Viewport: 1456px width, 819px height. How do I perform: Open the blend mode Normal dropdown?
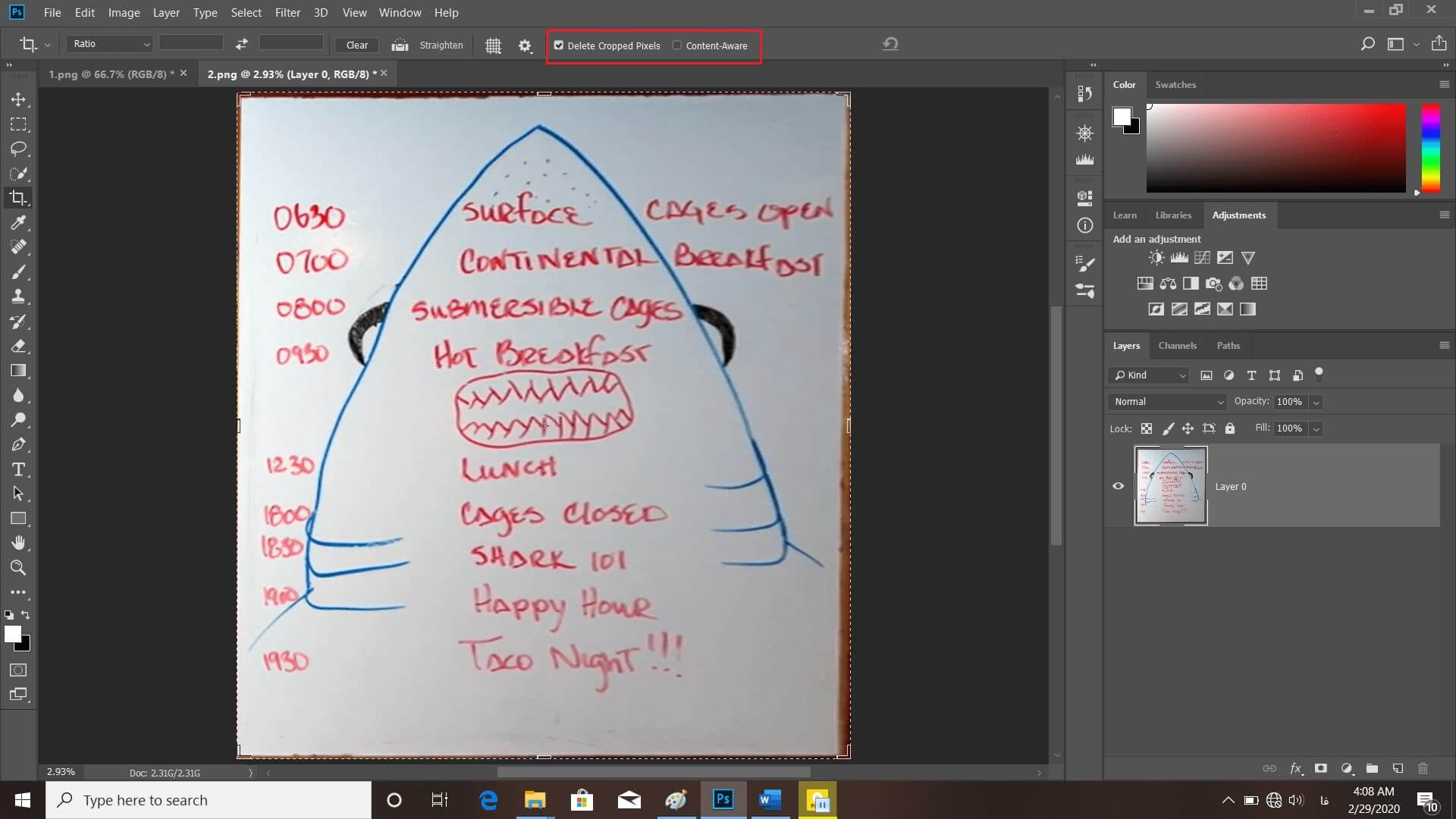(x=1167, y=402)
